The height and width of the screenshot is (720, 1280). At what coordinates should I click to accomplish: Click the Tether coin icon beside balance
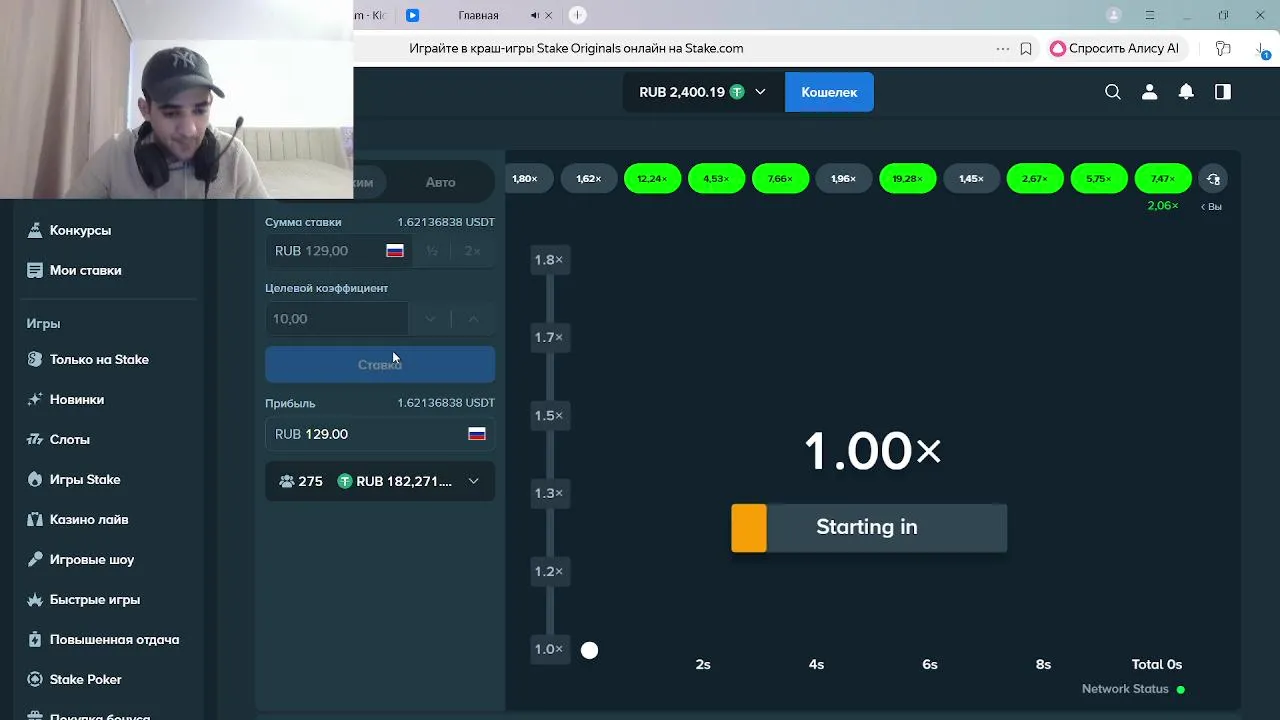(x=737, y=92)
